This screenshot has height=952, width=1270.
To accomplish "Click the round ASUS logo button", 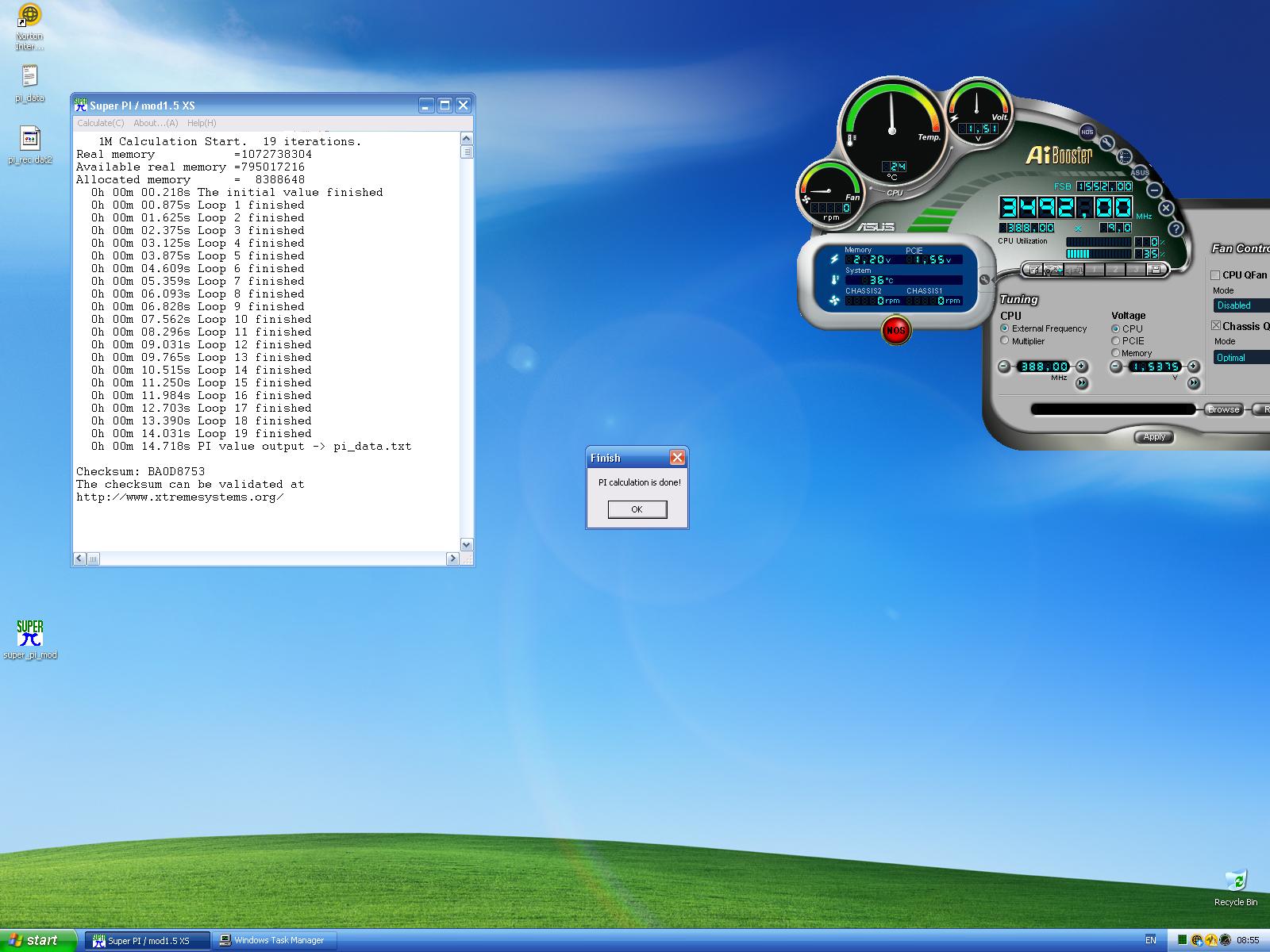I will (1140, 173).
